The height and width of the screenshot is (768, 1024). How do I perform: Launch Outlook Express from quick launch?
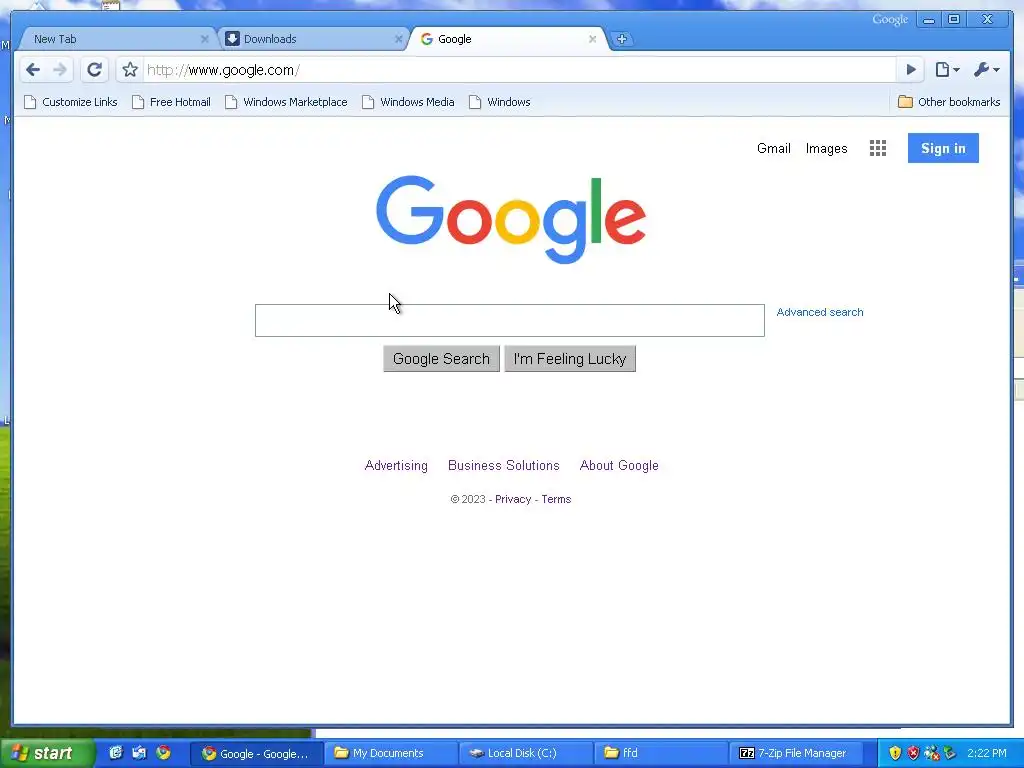click(x=139, y=752)
